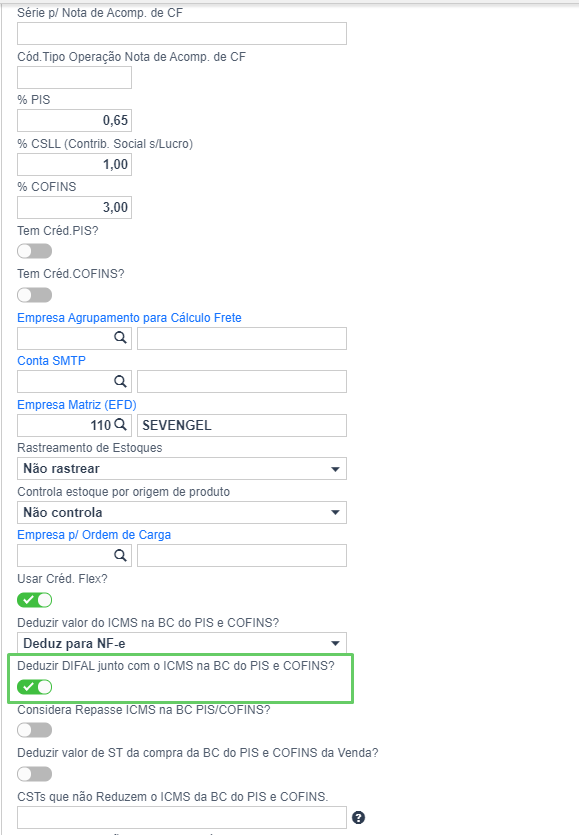Click Série p/ Nota de Acomp. field
The width and height of the screenshot is (579, 835).
point(182,34)
